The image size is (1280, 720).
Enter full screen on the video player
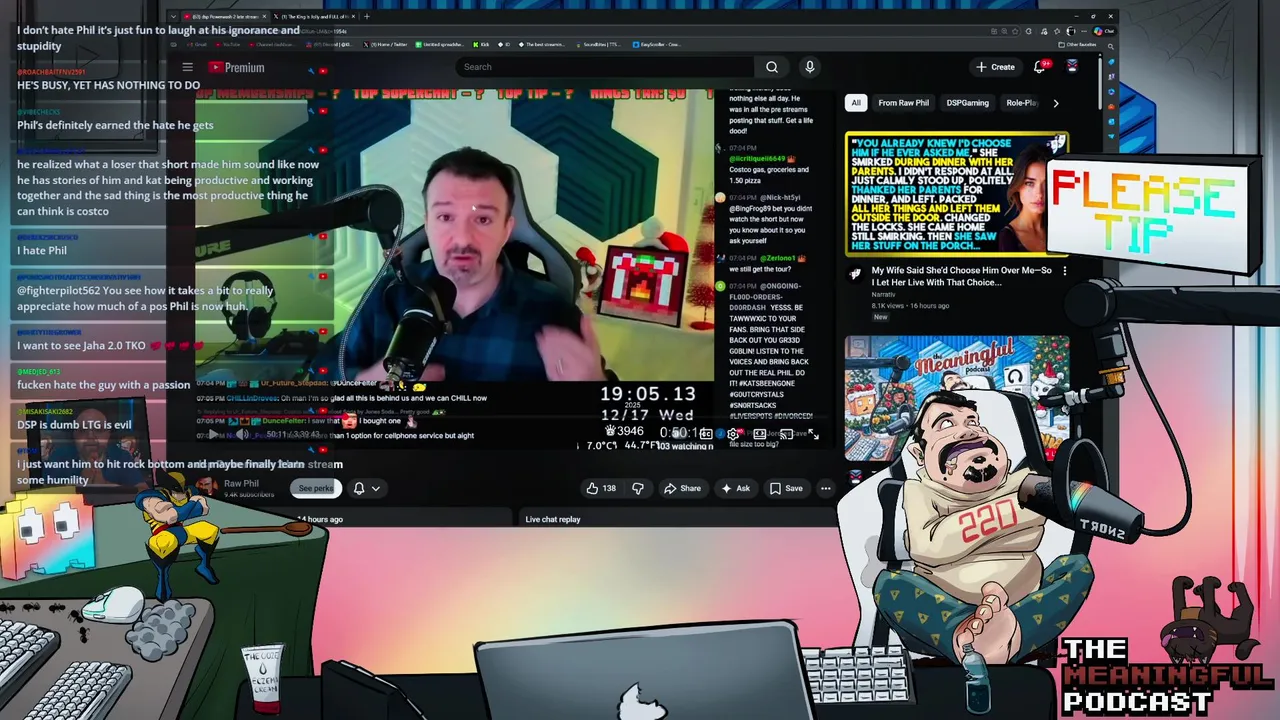812,434
